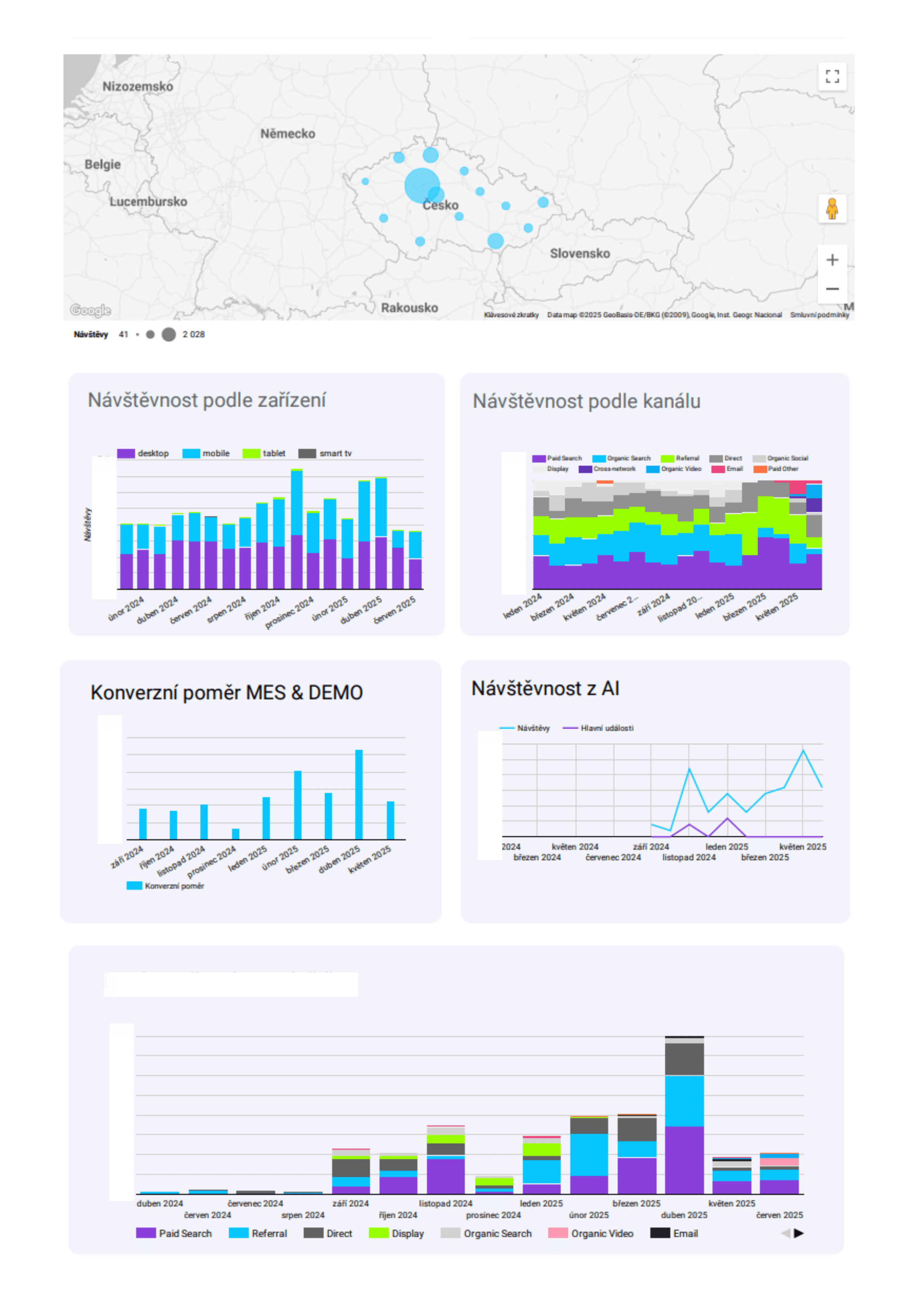Zoom in with the map plus button

tap(832, 260)
